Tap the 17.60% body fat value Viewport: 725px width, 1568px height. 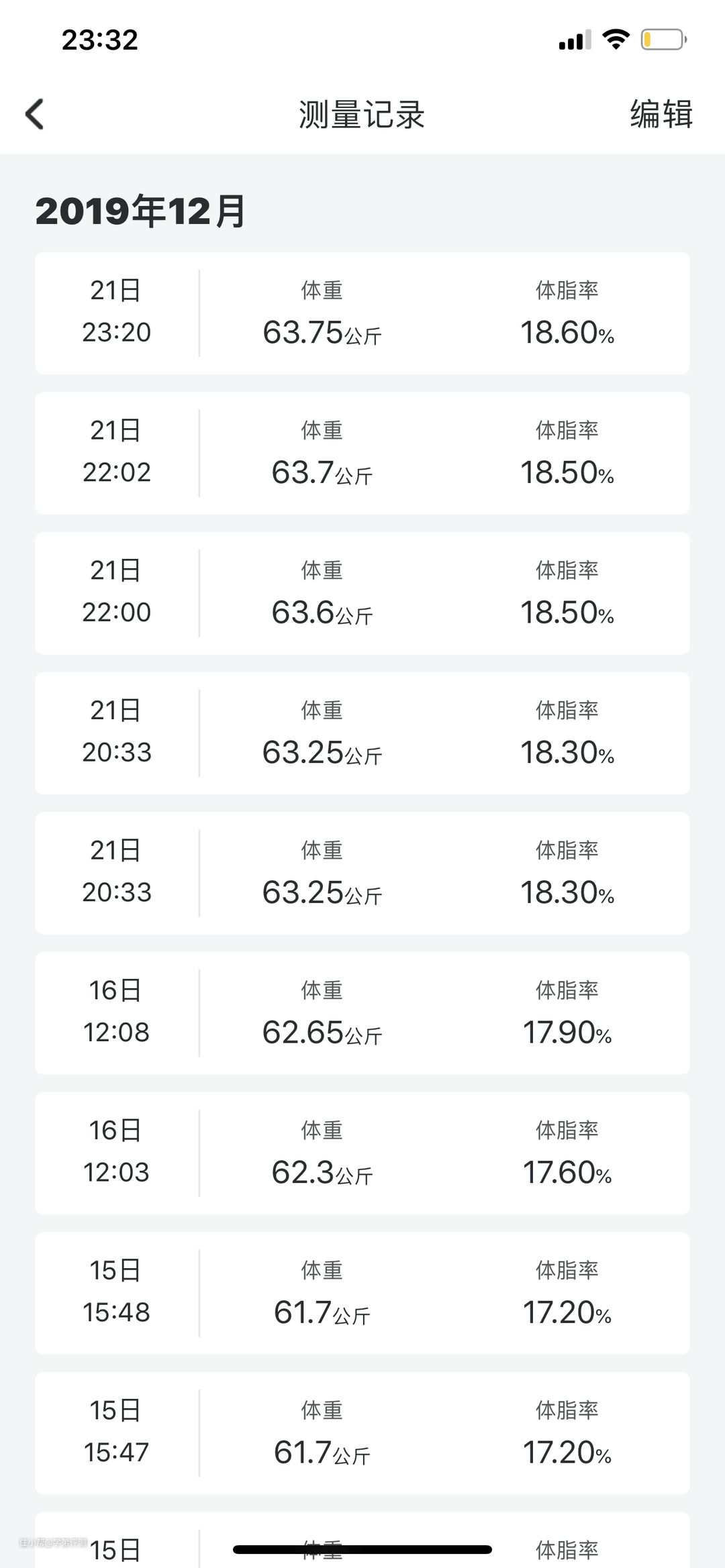(567, 1173)
